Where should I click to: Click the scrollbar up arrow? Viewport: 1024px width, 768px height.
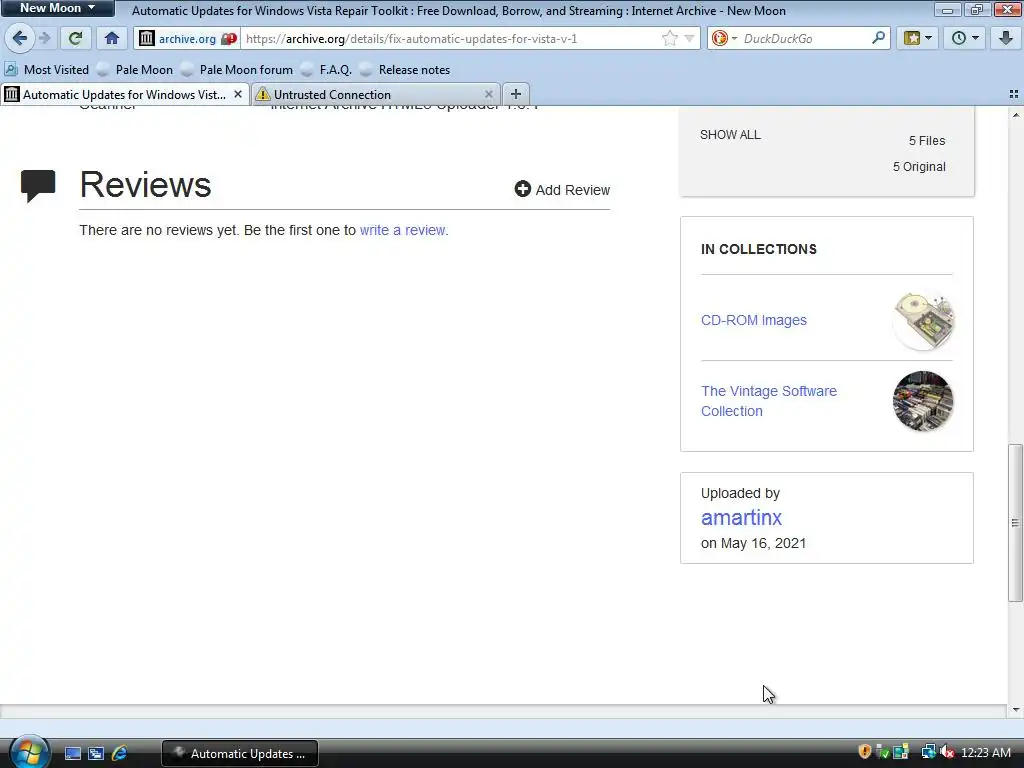point(1016,115)
